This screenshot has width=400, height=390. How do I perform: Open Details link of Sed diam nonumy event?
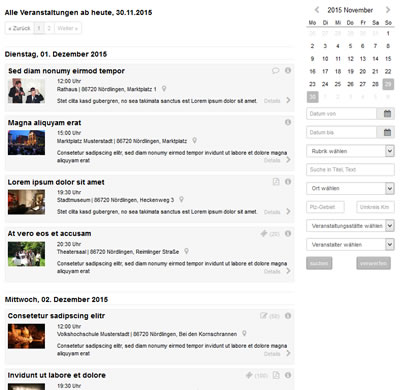pos(272,101)
